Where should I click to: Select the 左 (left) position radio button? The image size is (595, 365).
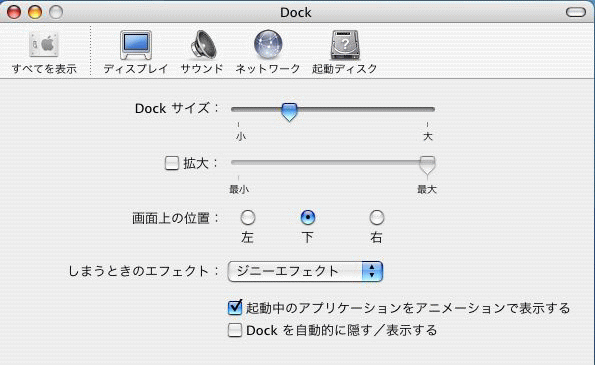248,217
